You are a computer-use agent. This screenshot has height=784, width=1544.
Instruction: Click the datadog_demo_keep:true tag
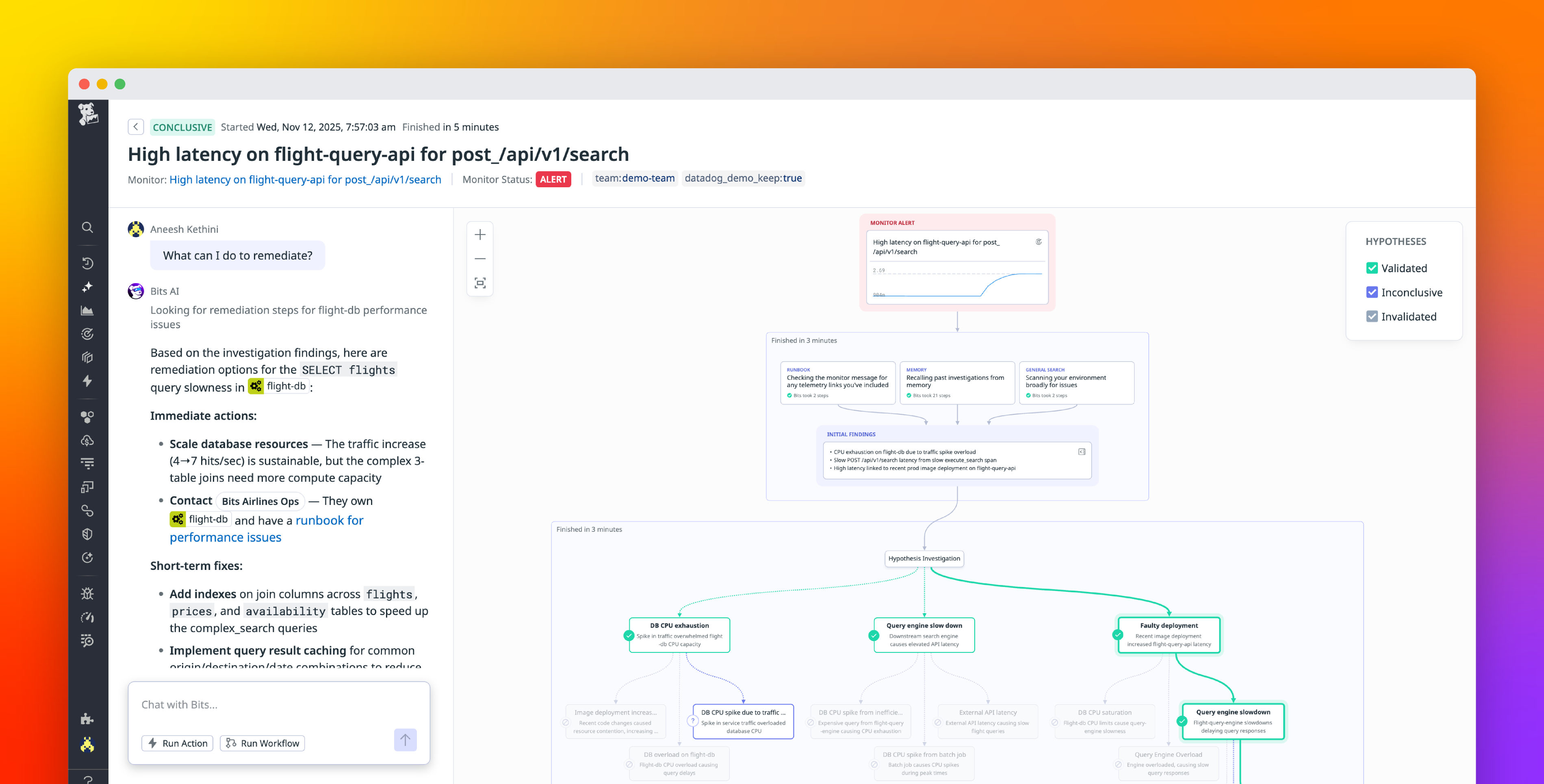(743, 178)
